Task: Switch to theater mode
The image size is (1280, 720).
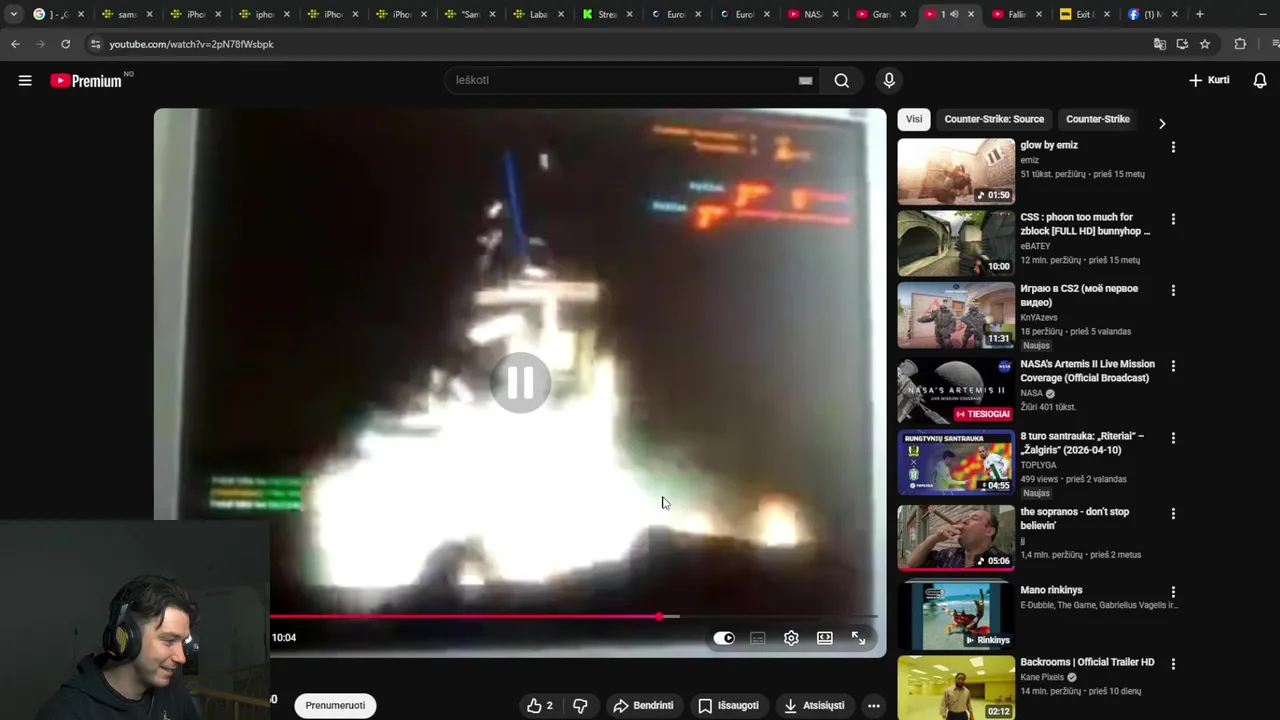Action: point(825,638)
